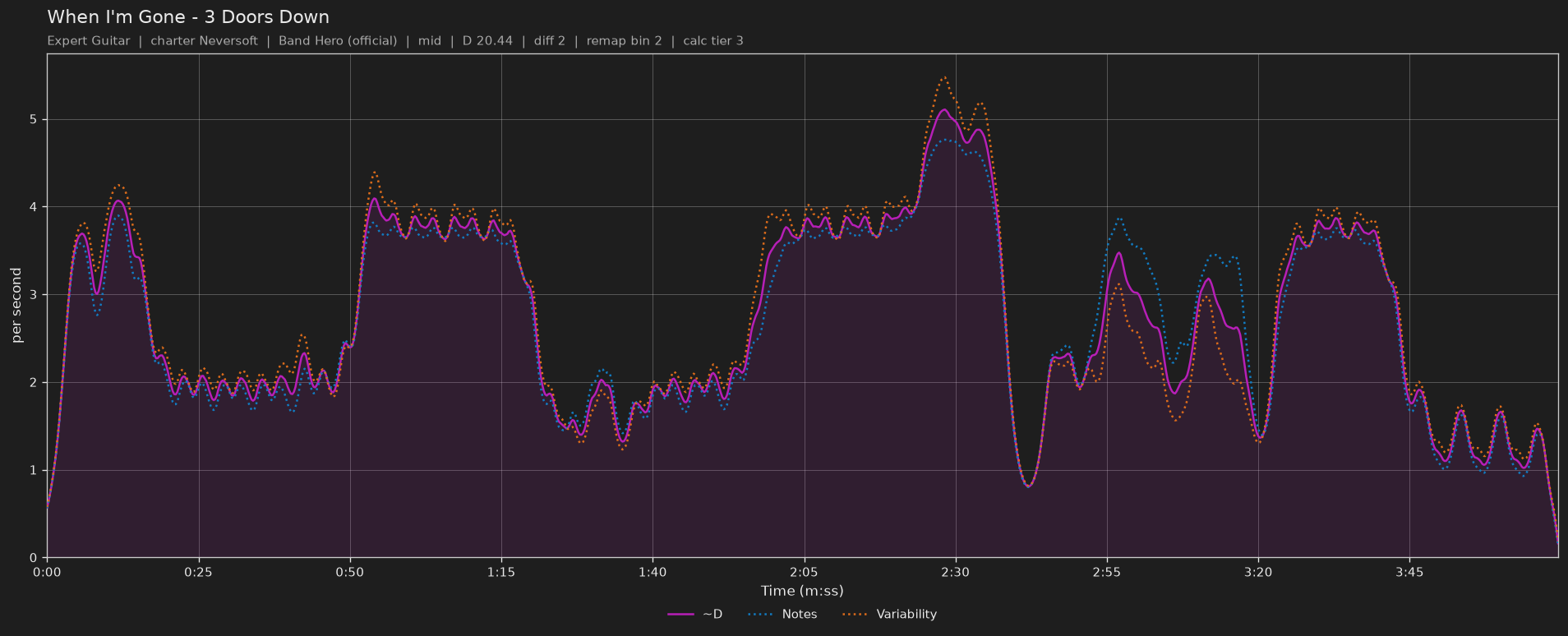Click the x-axis tick label "3:45"
Viewport: 1568px width, 636px height.
click(x=1409, y=572)
